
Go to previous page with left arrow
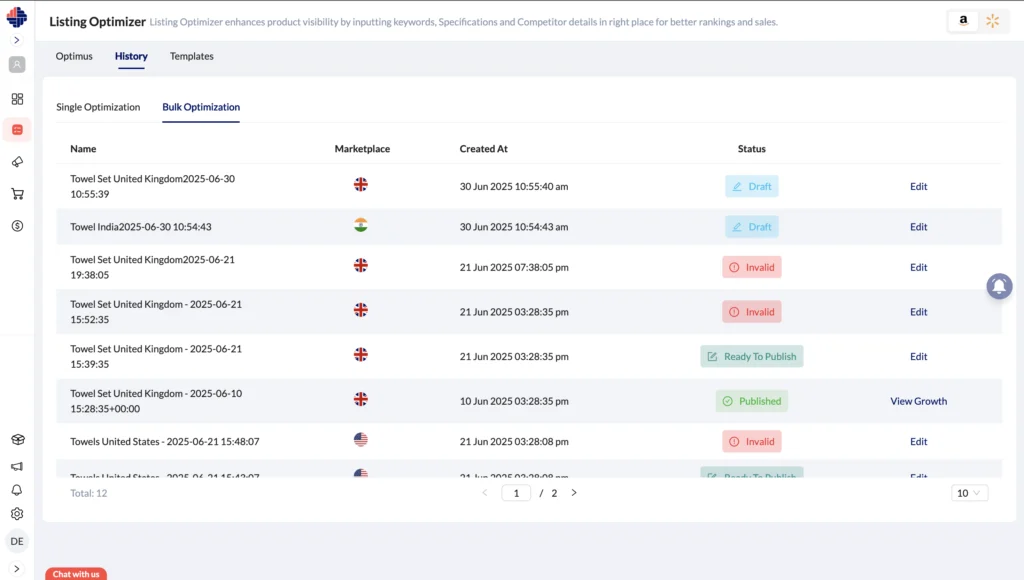(485, 492)
